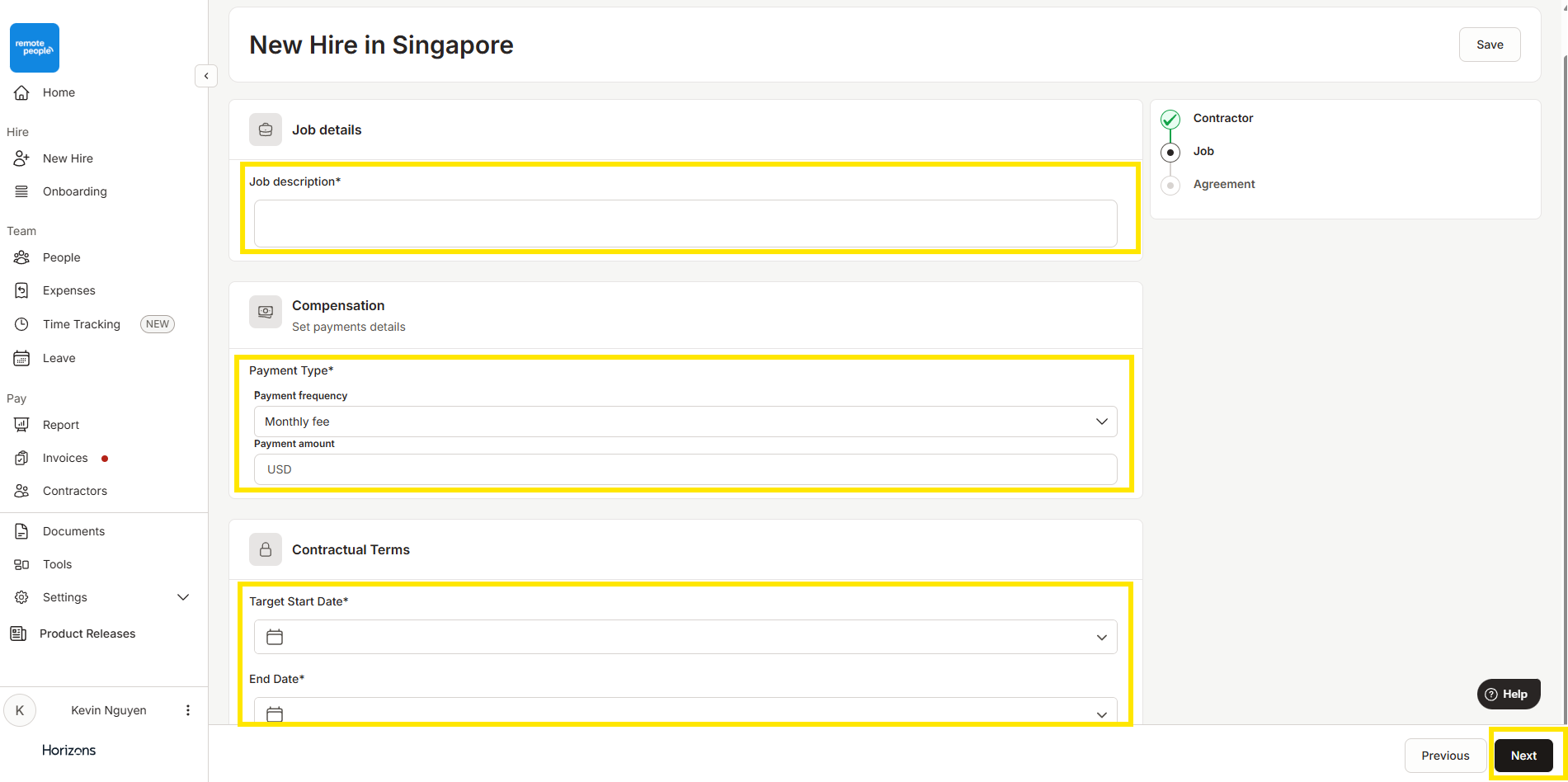Click the Contractor step label
Screen dimensions: 1568x782
click(1223, 118)
